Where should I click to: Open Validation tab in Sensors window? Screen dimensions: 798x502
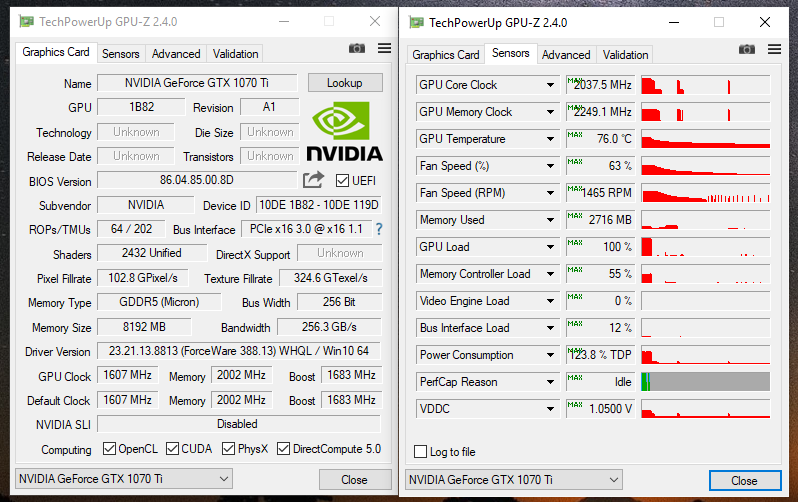626,55
